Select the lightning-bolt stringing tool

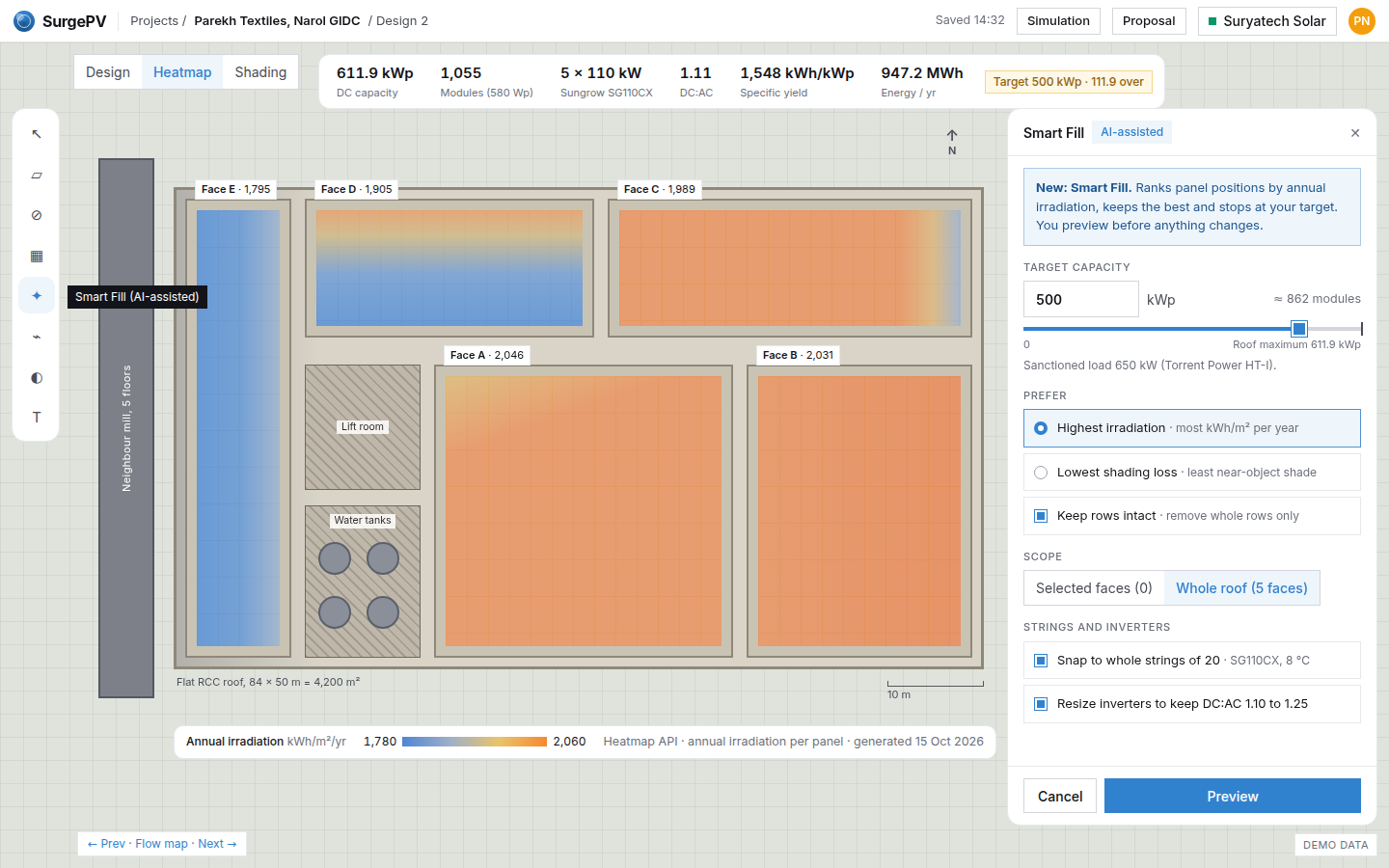click(x=37, y=337)
